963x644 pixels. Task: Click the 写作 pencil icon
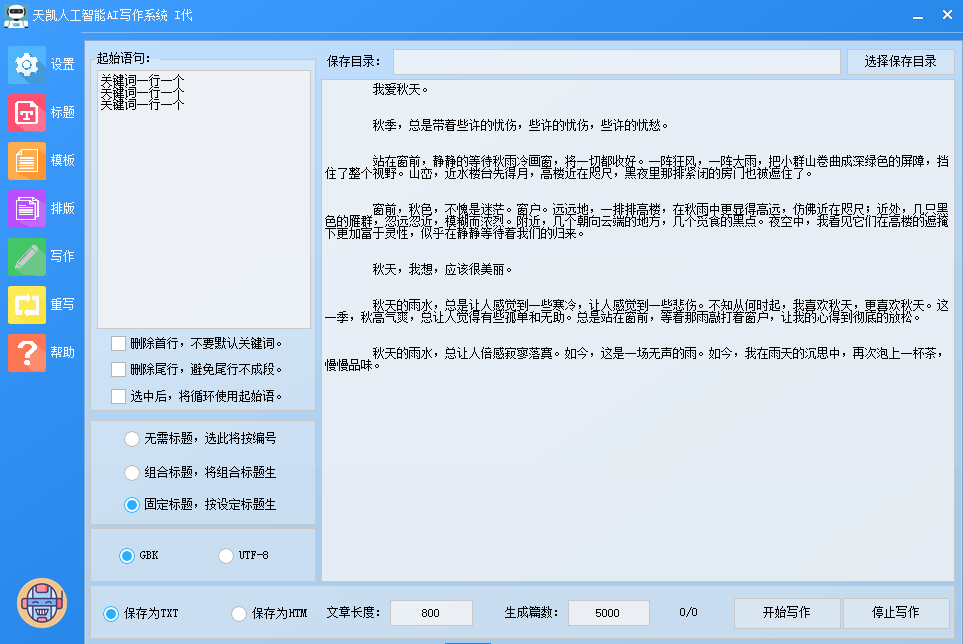pos(27,256)
